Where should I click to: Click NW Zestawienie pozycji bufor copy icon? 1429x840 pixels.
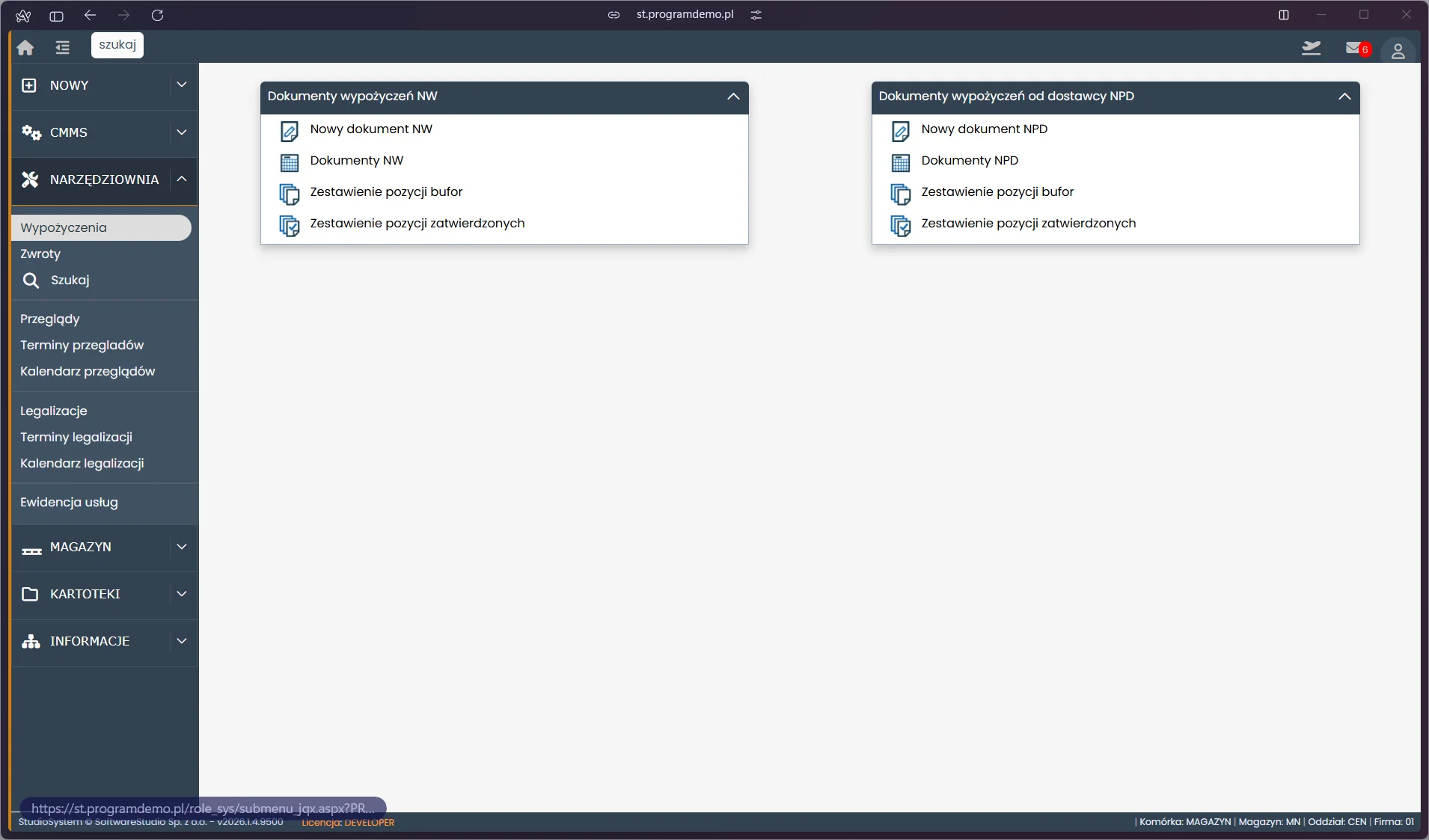click(x=290, y=194)
